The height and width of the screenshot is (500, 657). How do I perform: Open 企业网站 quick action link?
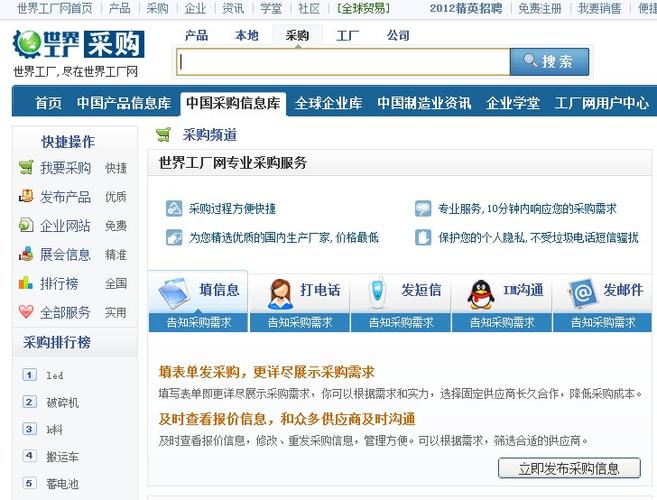click(x=65, y=225)
